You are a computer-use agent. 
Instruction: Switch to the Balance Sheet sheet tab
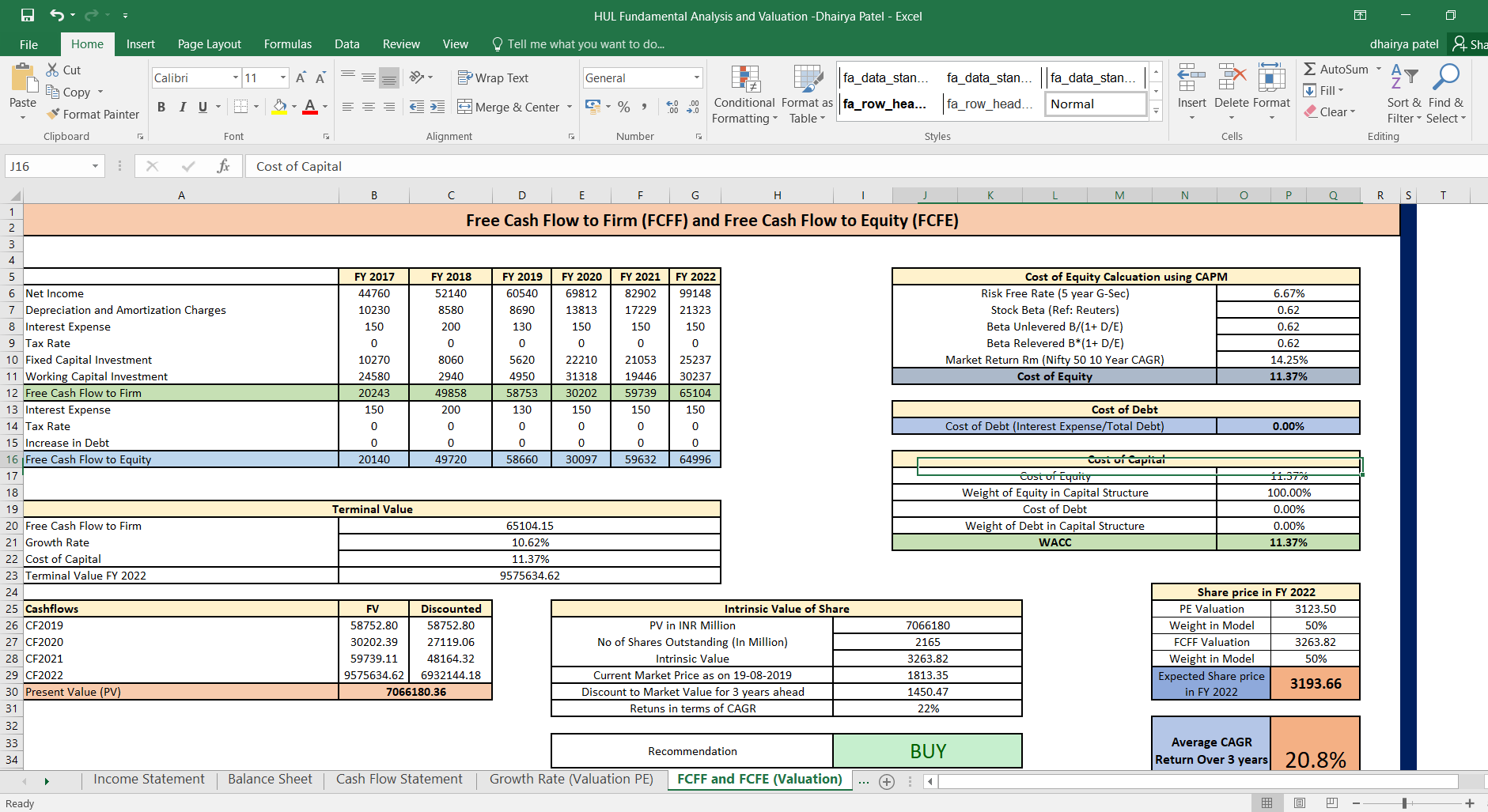(270, 780)
